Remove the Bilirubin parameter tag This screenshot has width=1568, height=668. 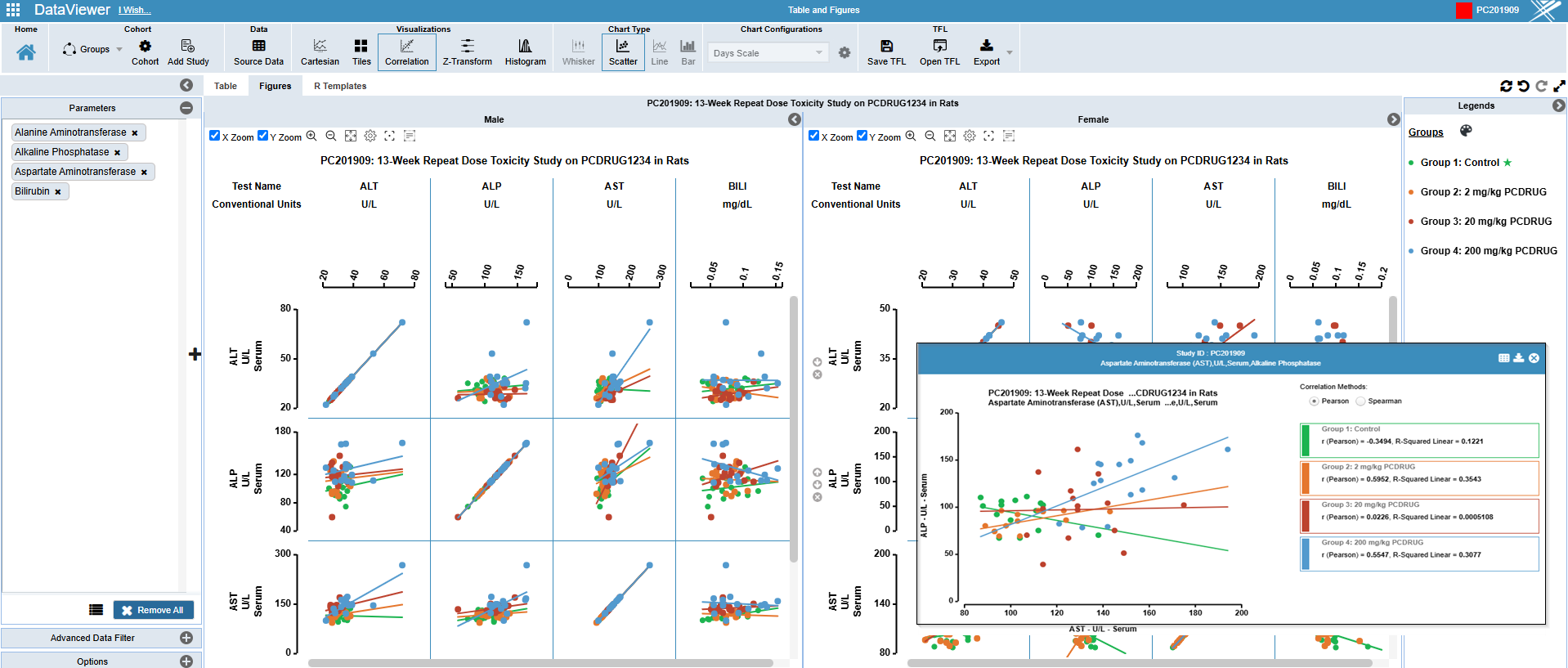(x=58, y=192)
